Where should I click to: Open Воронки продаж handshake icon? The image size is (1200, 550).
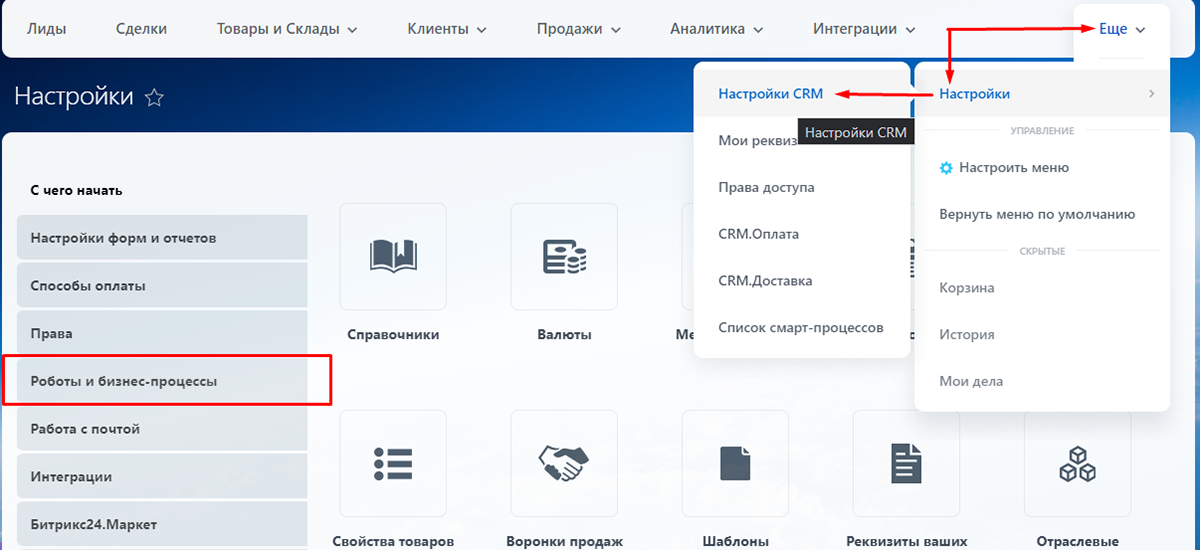pos(564,463)
